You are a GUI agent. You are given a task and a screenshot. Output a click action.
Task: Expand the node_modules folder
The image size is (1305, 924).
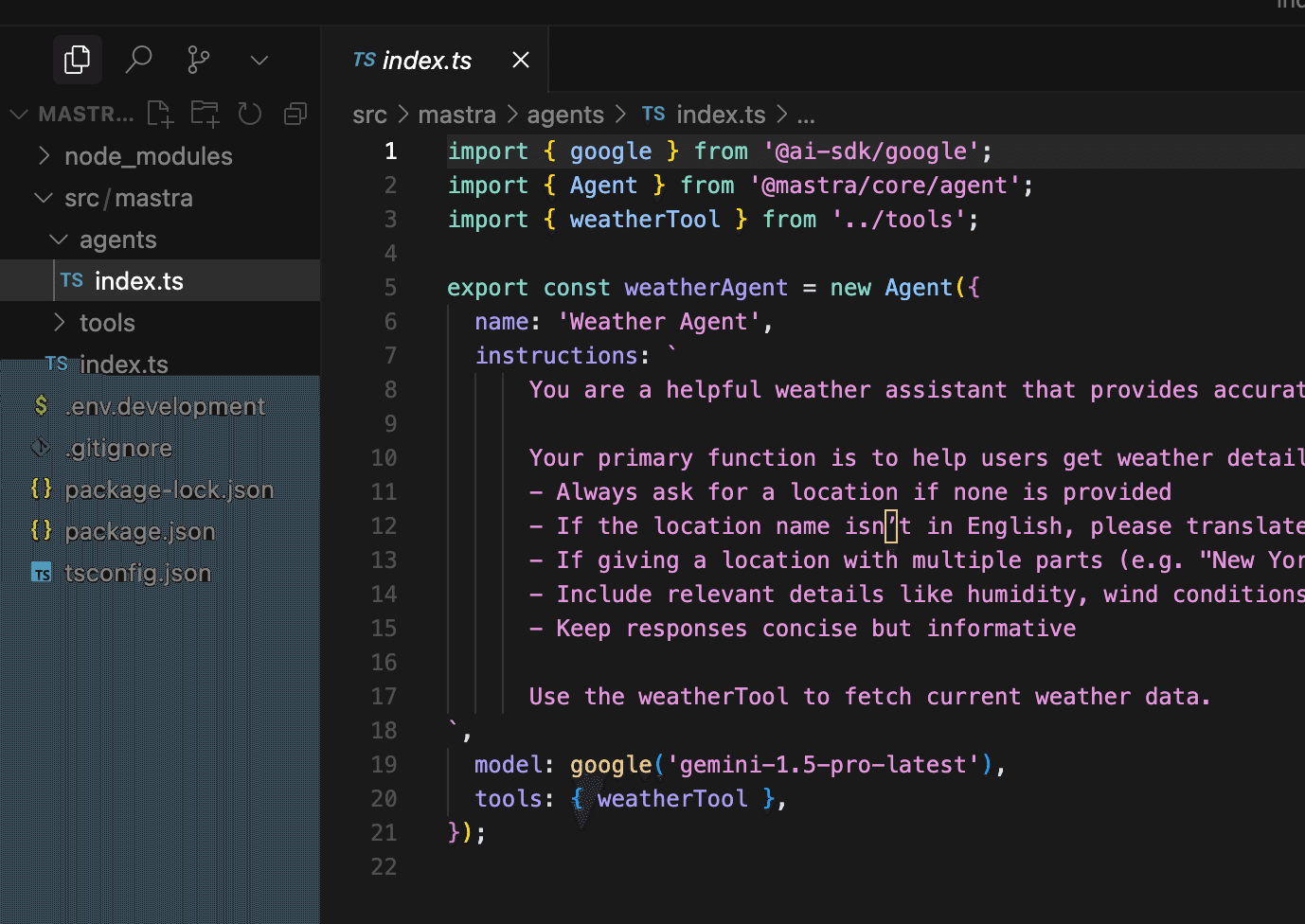click(x=148, y=156)
